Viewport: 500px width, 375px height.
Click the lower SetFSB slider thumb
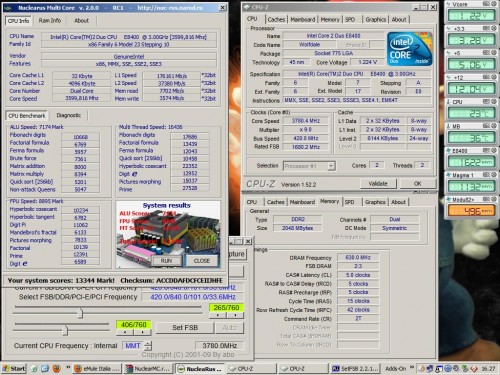(x=65, y=330)
